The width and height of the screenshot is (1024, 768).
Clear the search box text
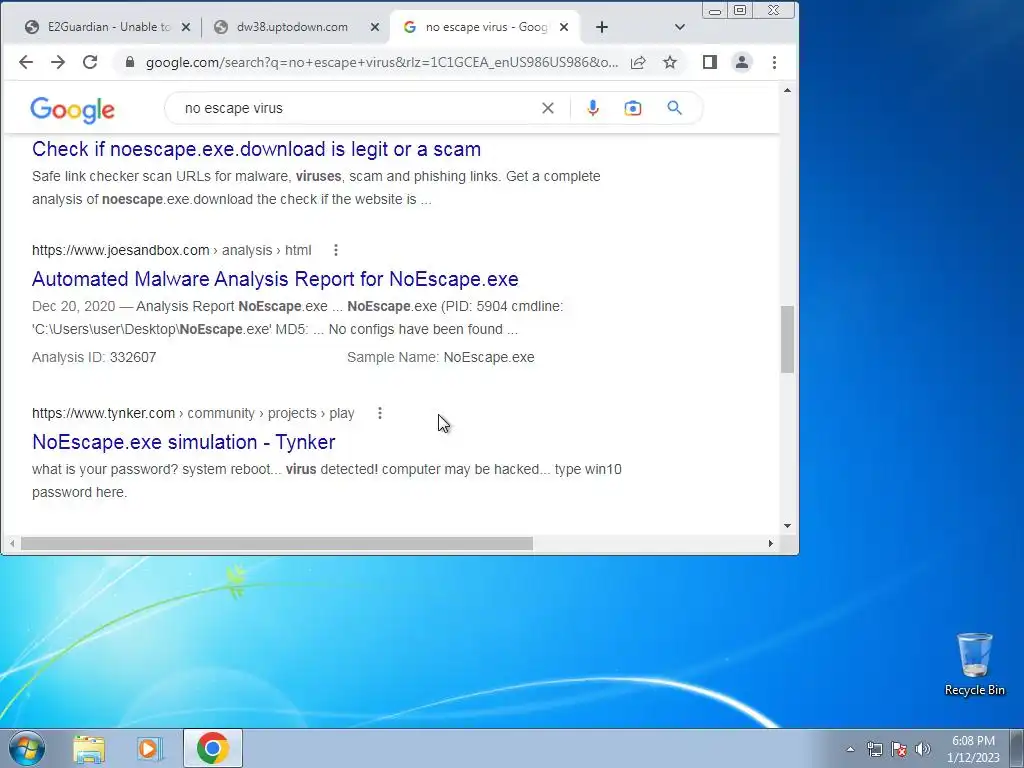point(547,108)
